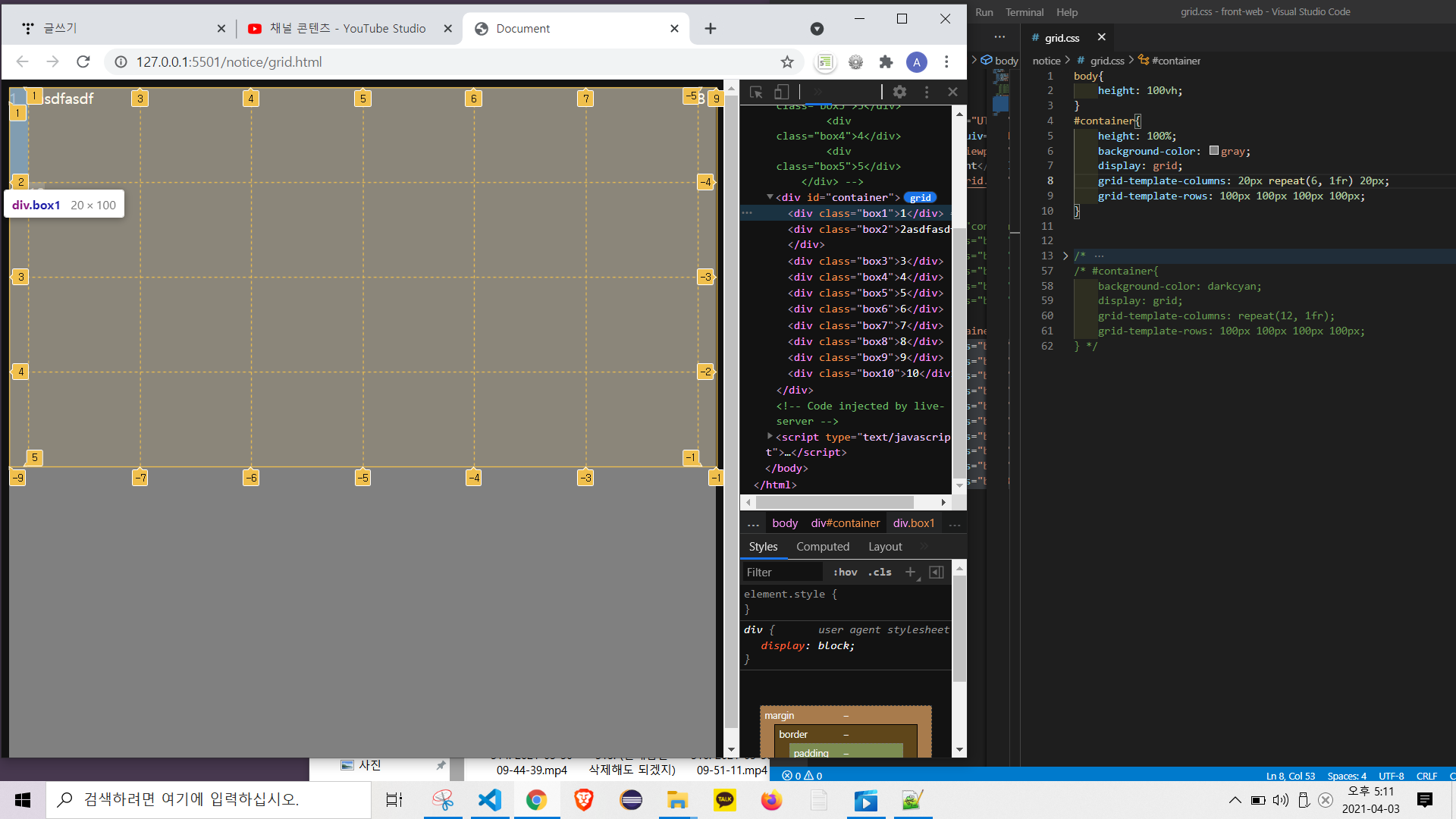Reload the grid.html page
This screenshot has width=1456, height=819.
pos(83,62)
